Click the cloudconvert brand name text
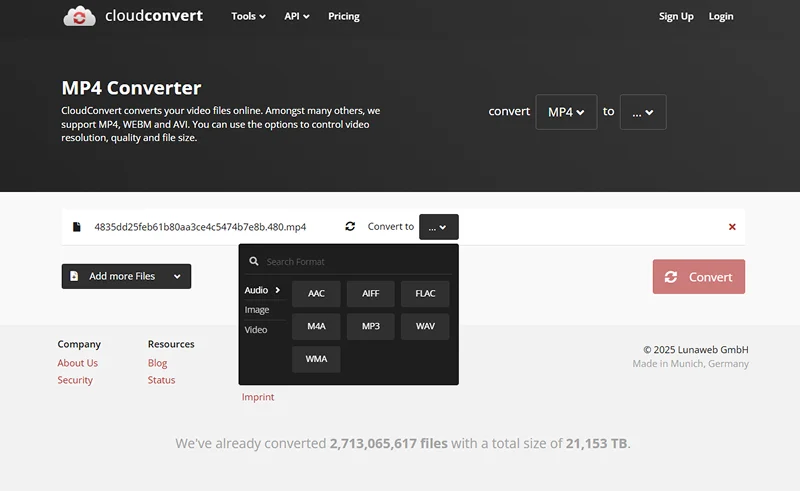Image resolution: width=800 pixels, height=491 pixels. click(154, 16)
